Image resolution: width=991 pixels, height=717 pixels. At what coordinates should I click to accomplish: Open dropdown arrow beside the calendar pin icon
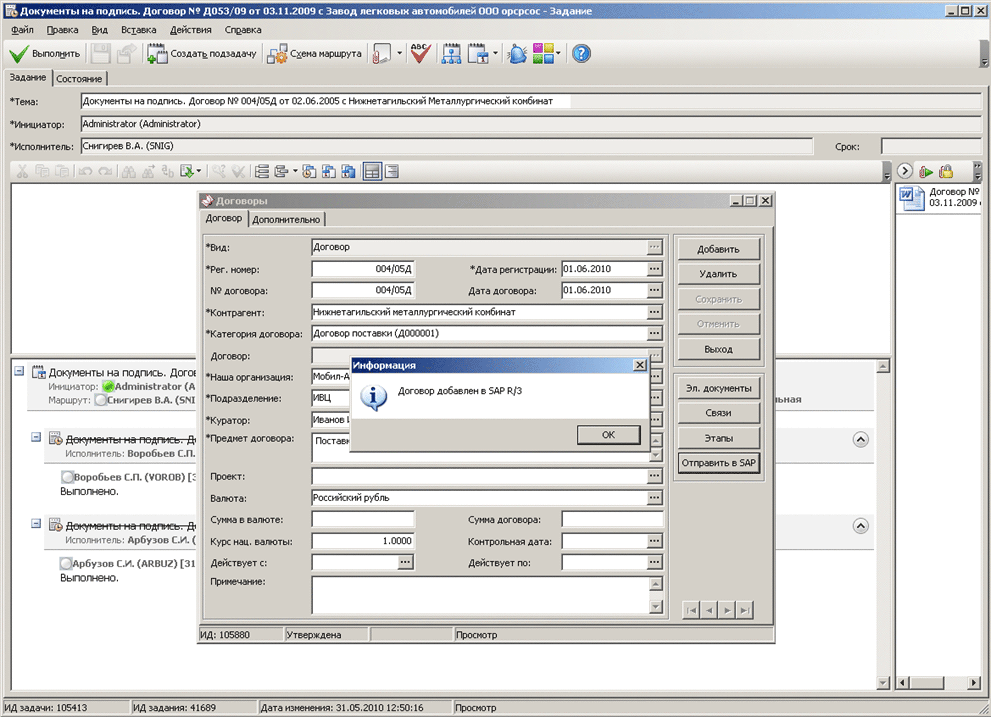[x=495, y=54]
